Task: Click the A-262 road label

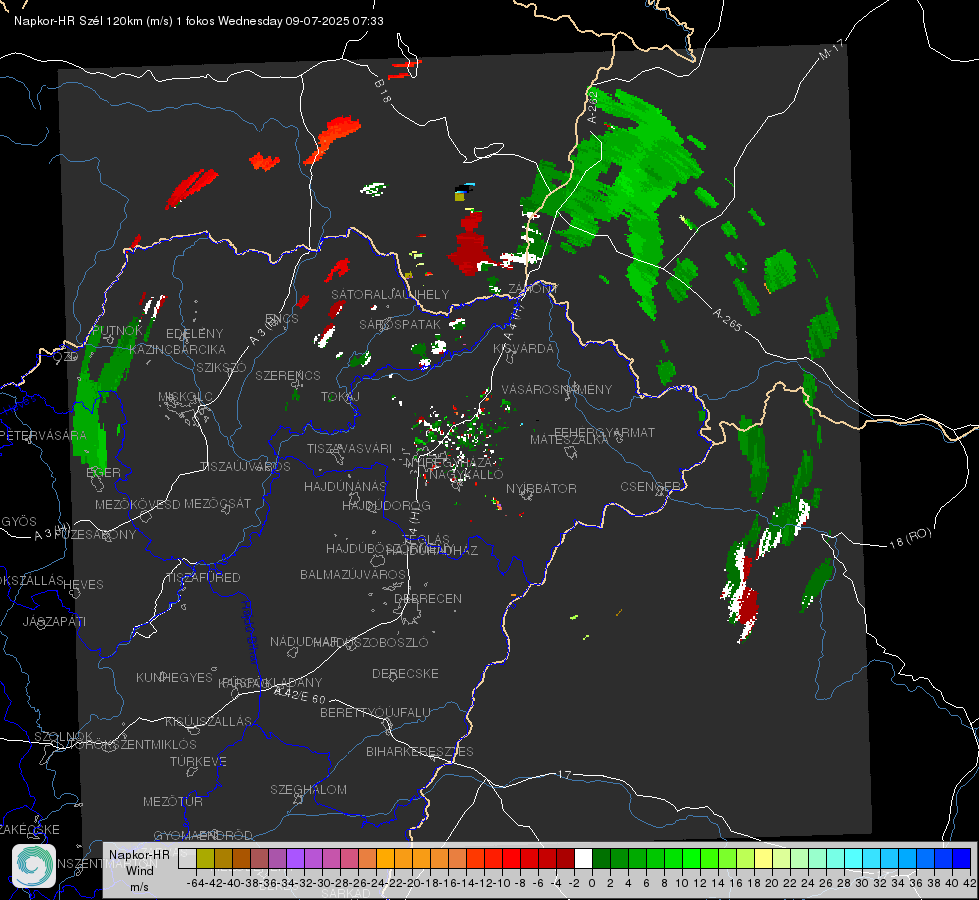Action: (x=593, y=107)
